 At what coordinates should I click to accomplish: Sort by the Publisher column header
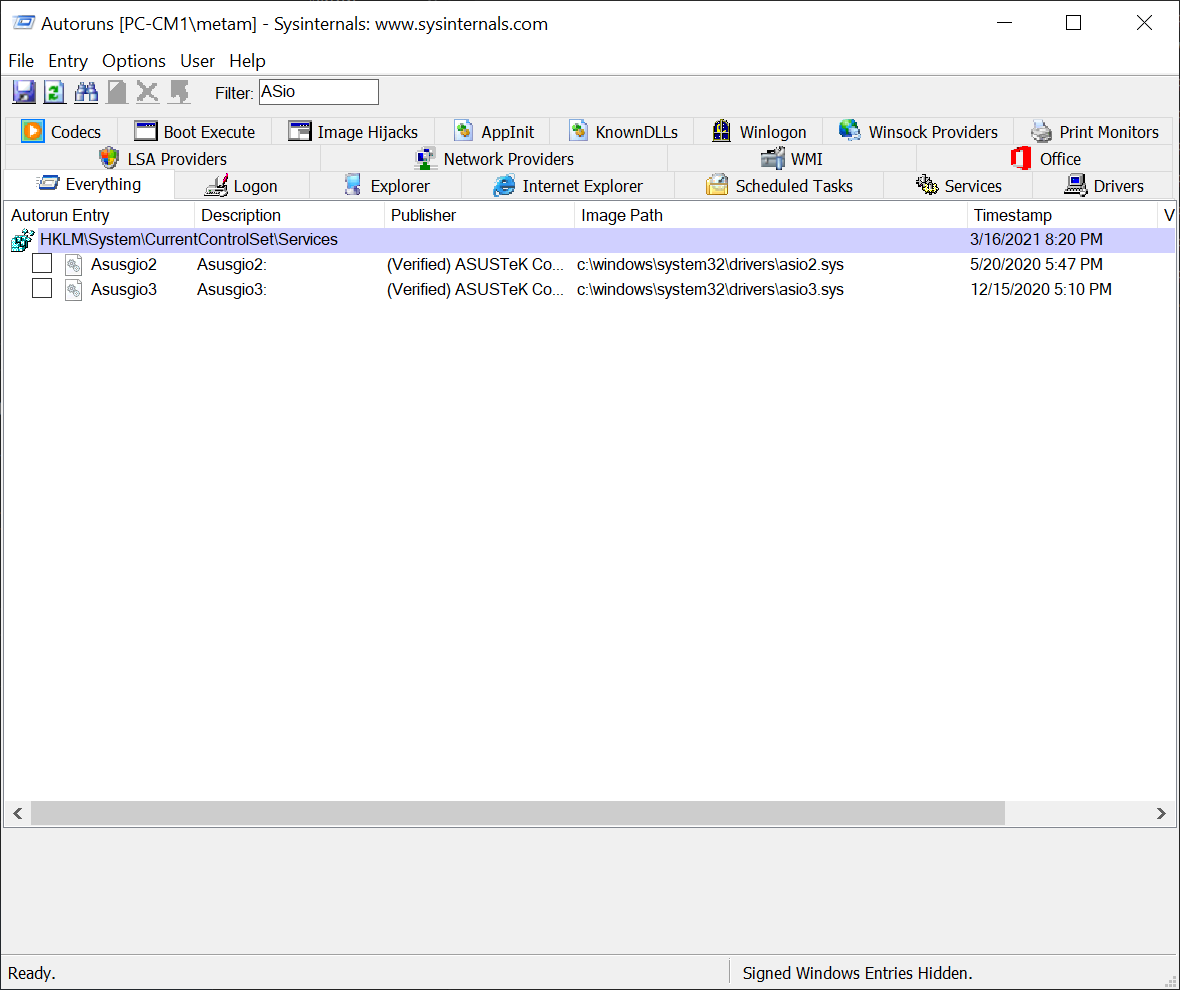pos(480,215)
